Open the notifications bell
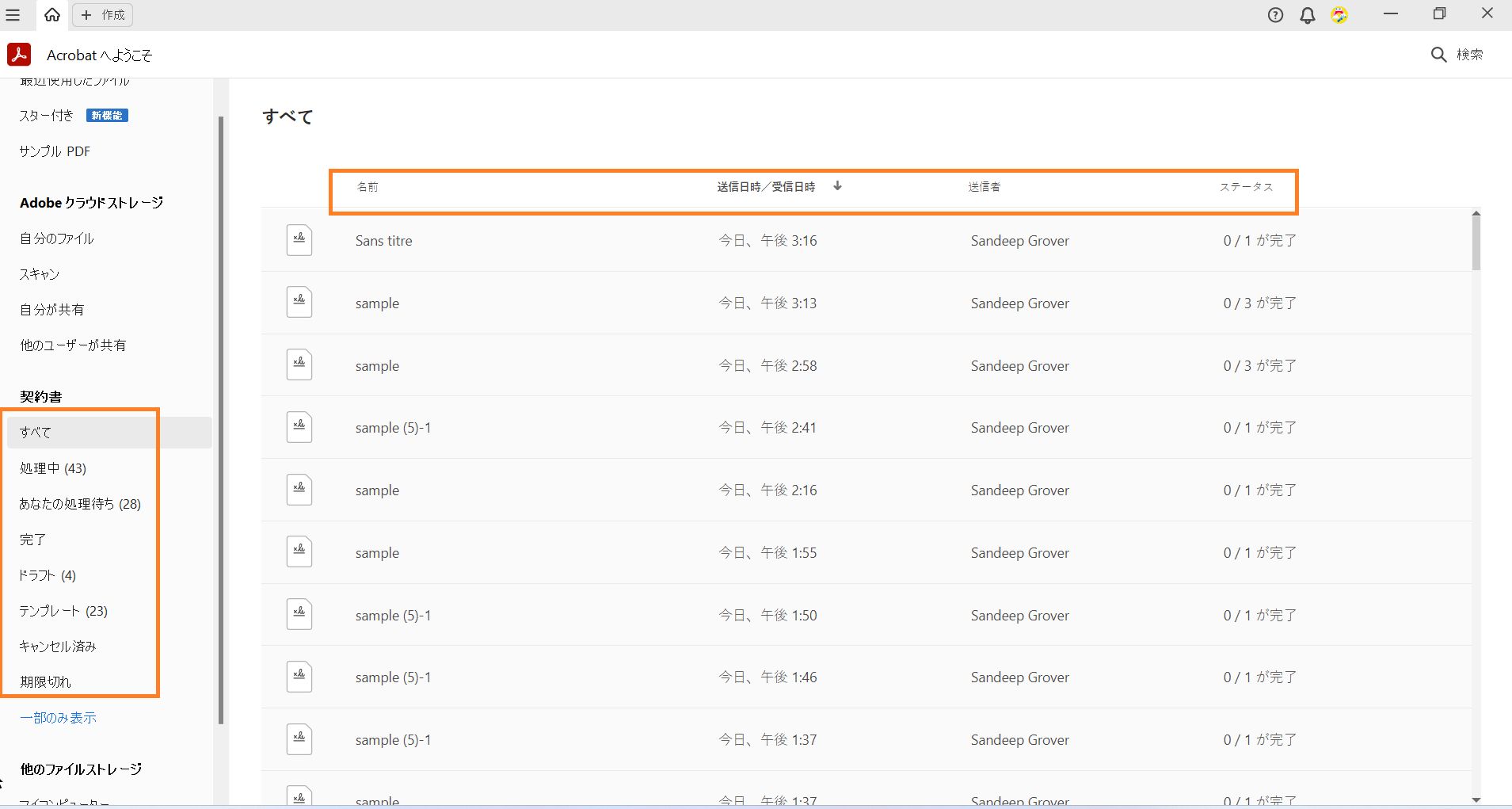Screen dimensions: 1512x809 point(1308,15)
